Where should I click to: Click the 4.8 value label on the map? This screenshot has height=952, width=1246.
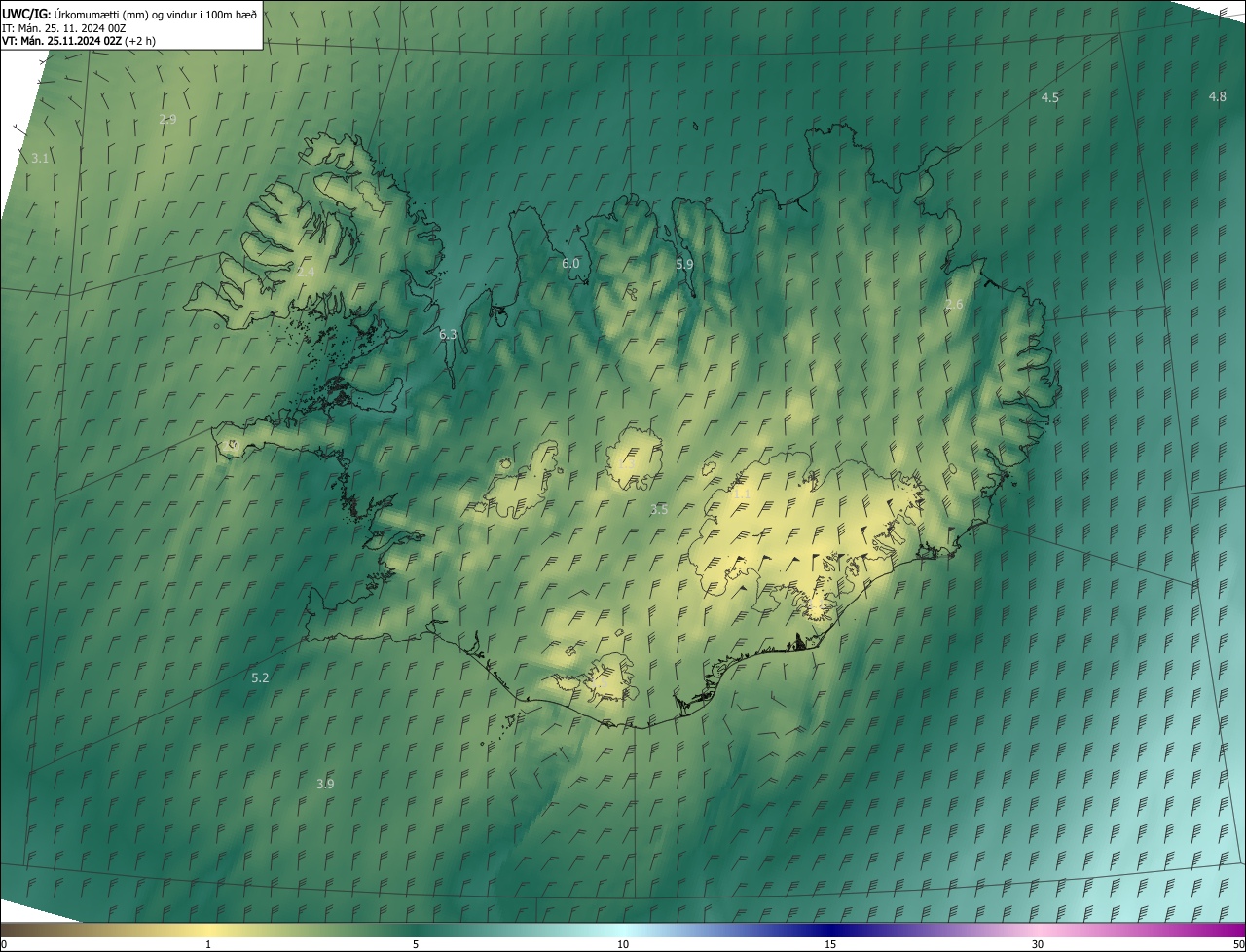pos(1217,96)
